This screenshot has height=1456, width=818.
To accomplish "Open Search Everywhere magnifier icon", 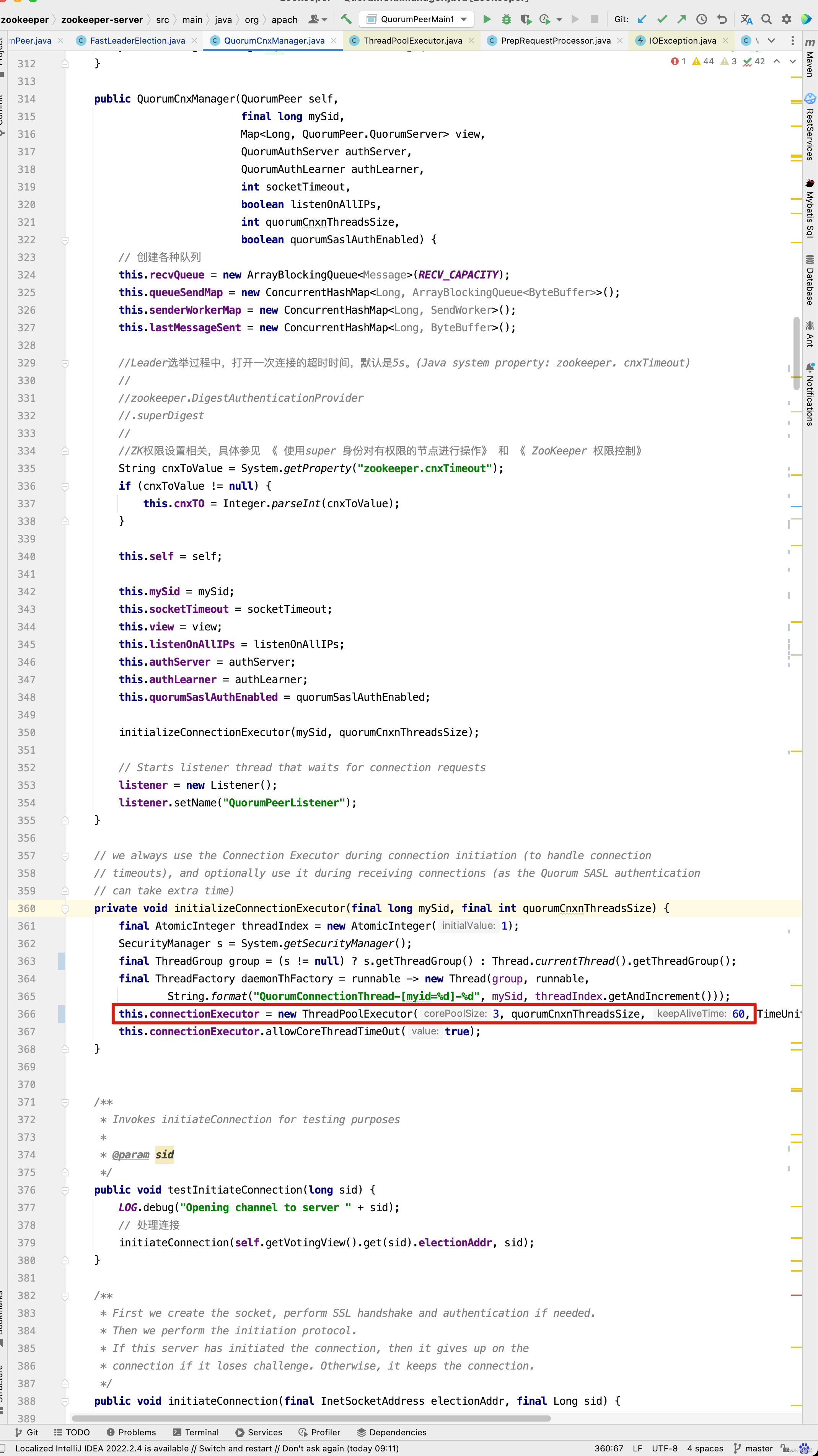I will [767, 19].
